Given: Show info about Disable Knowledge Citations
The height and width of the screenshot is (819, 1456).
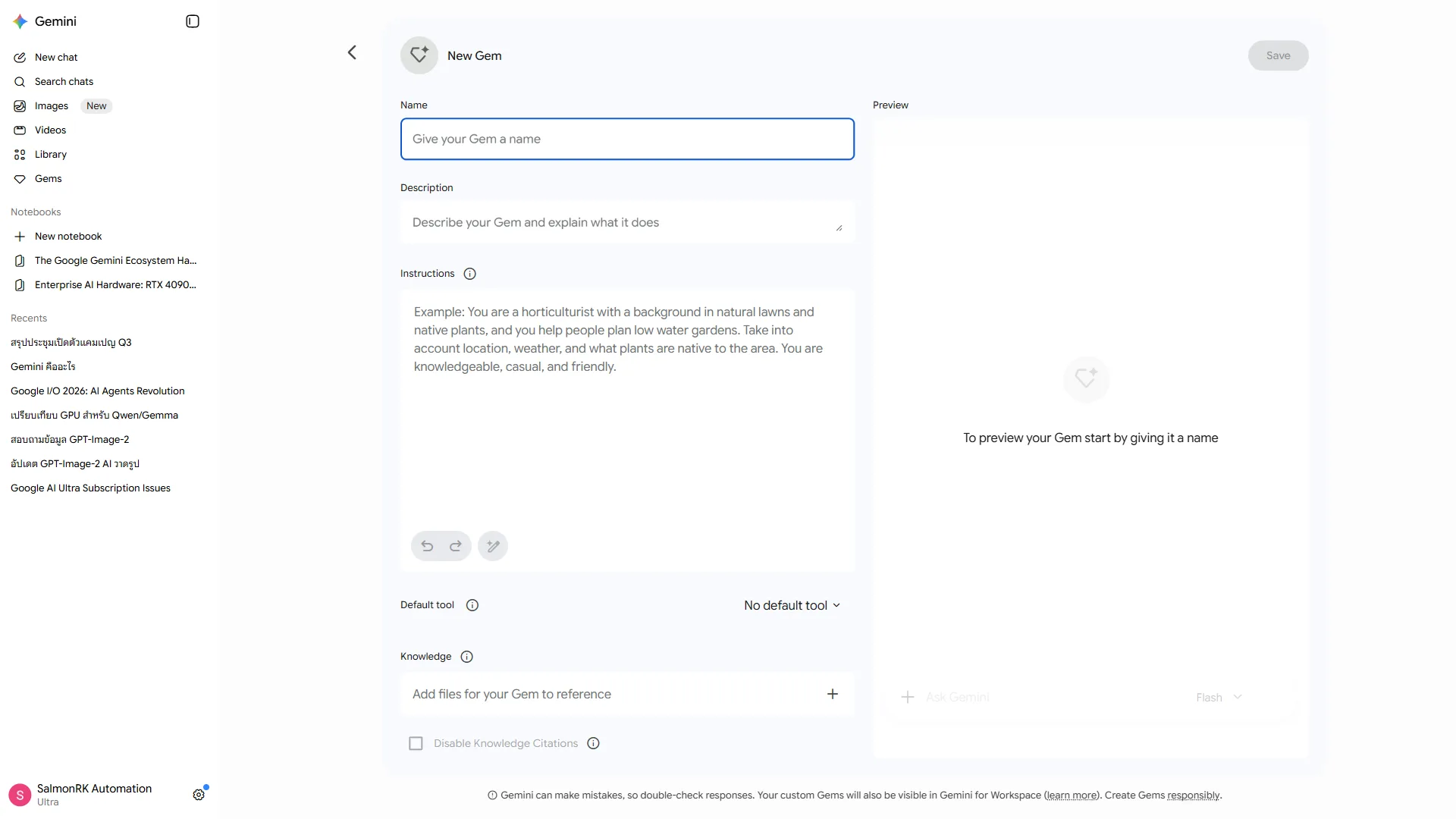Looking at the screenshot, I should (594, 743).
